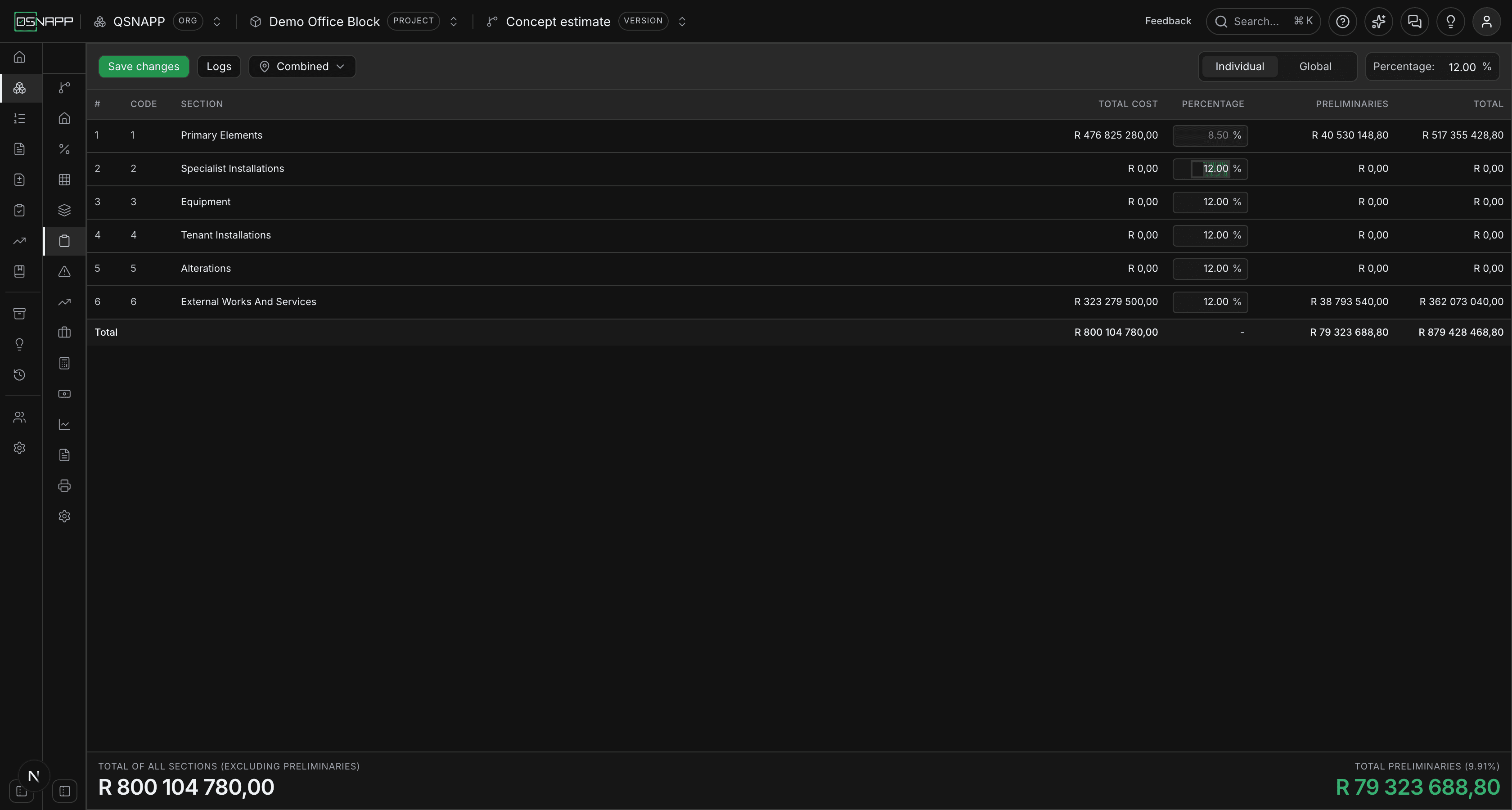Open the percent icon in second sidebar

coord(64,149)
